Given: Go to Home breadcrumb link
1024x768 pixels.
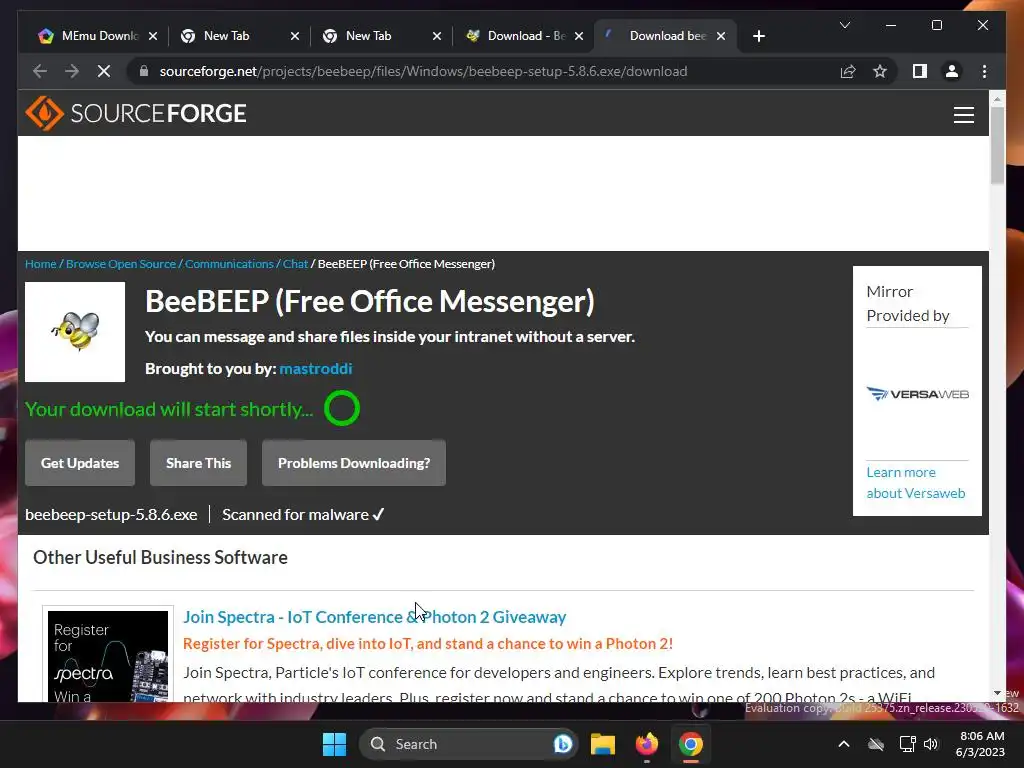Looking at the screenshot, I should pyautogui.click(x=40, y=264).
